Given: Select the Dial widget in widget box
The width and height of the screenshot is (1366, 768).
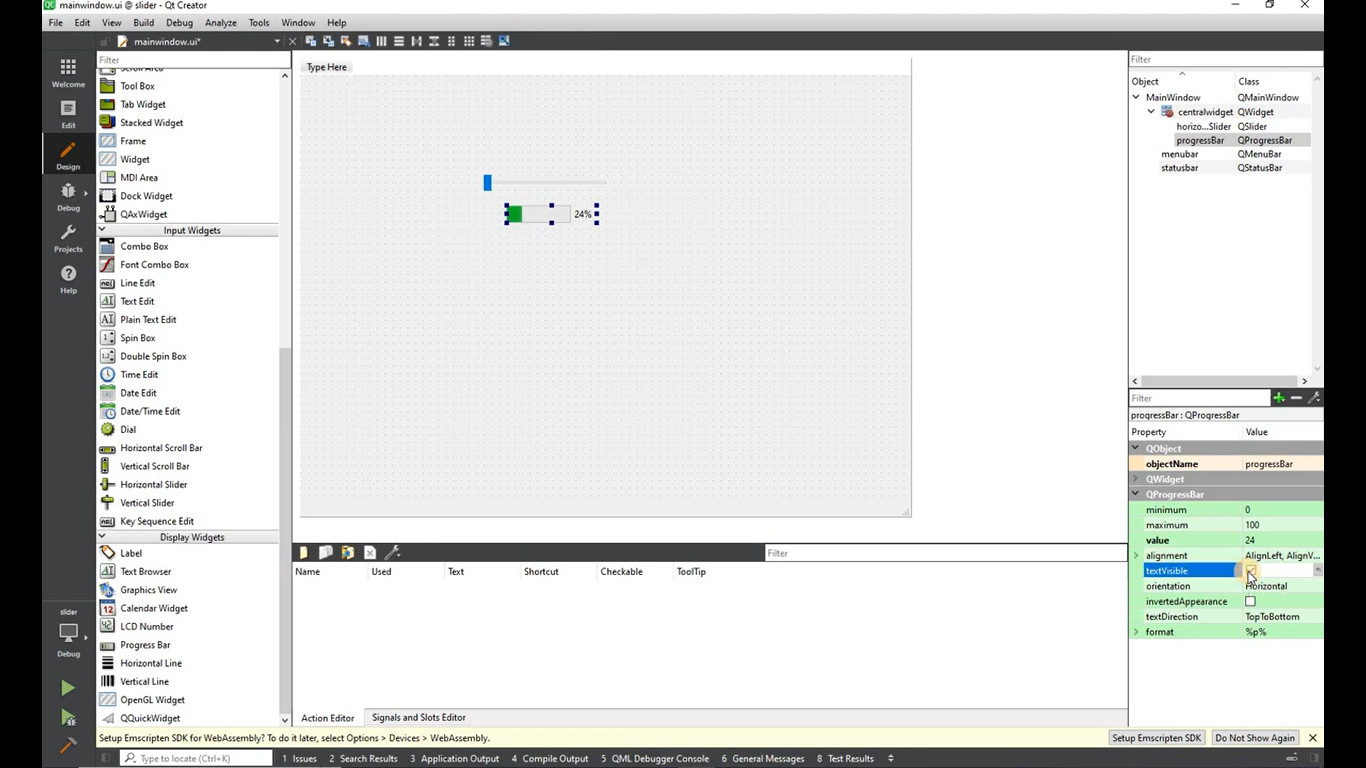Looking at the screenshot, I should pyautogui.click(x=128, y=429).
